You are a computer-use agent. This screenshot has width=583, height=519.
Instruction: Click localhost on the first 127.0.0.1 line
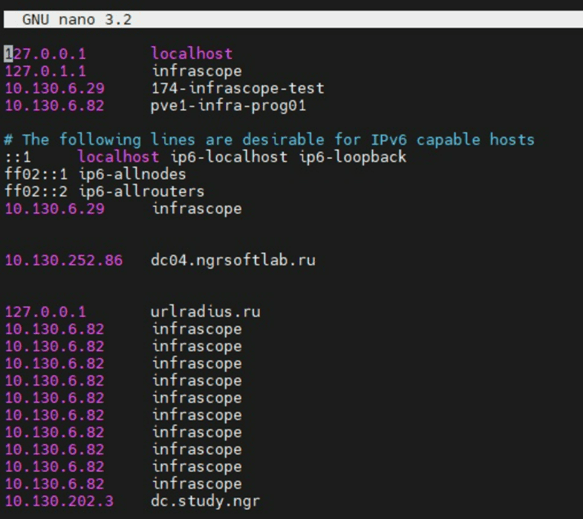coord(192,54)
